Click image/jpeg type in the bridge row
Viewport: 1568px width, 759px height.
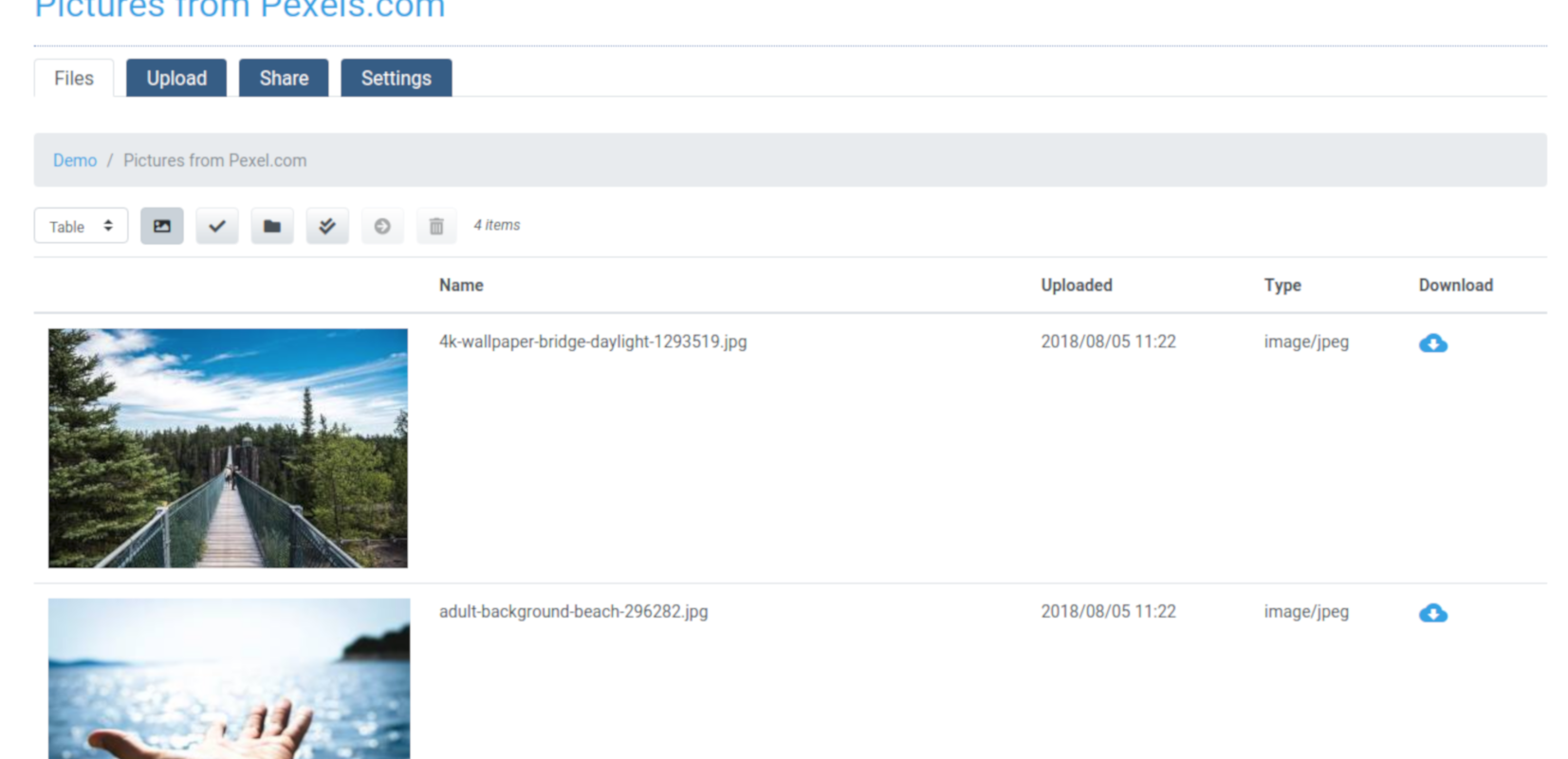(x=1306, y=342)
